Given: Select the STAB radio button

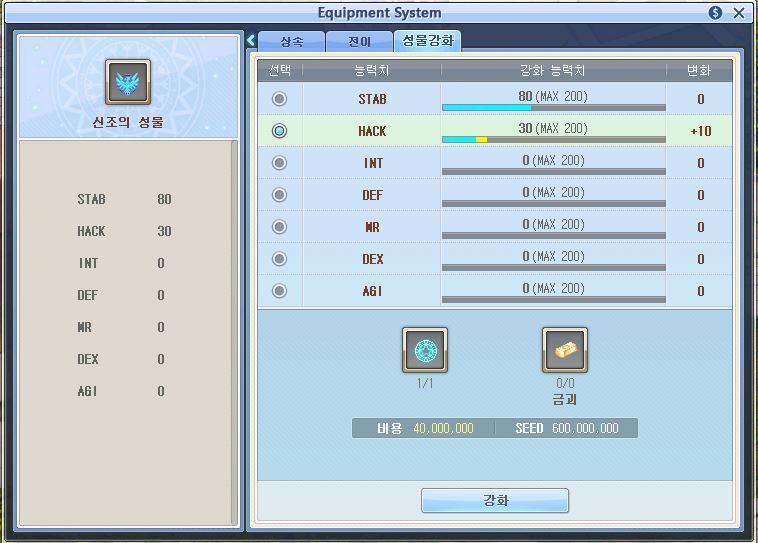Looking at the screenshot, I should (x=279, y=99).
